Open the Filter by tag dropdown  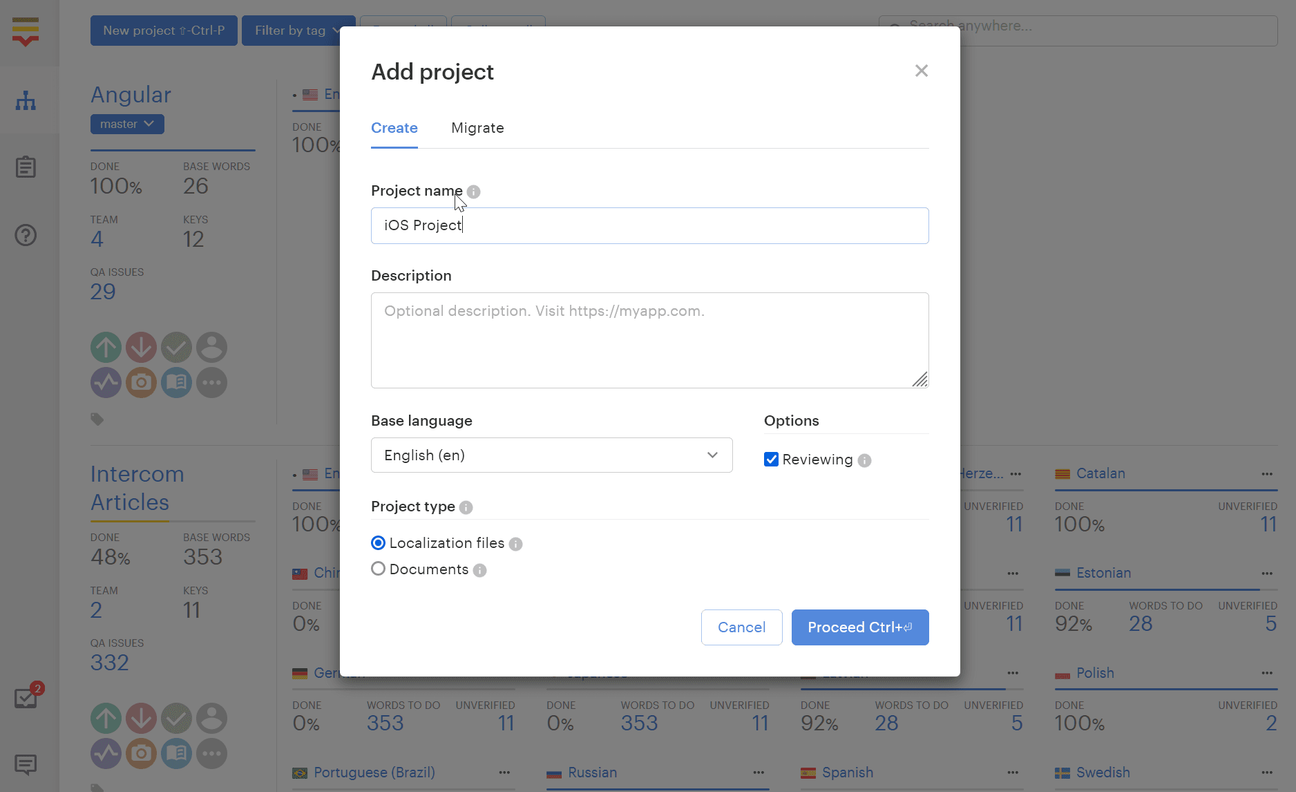coord(298,30)
